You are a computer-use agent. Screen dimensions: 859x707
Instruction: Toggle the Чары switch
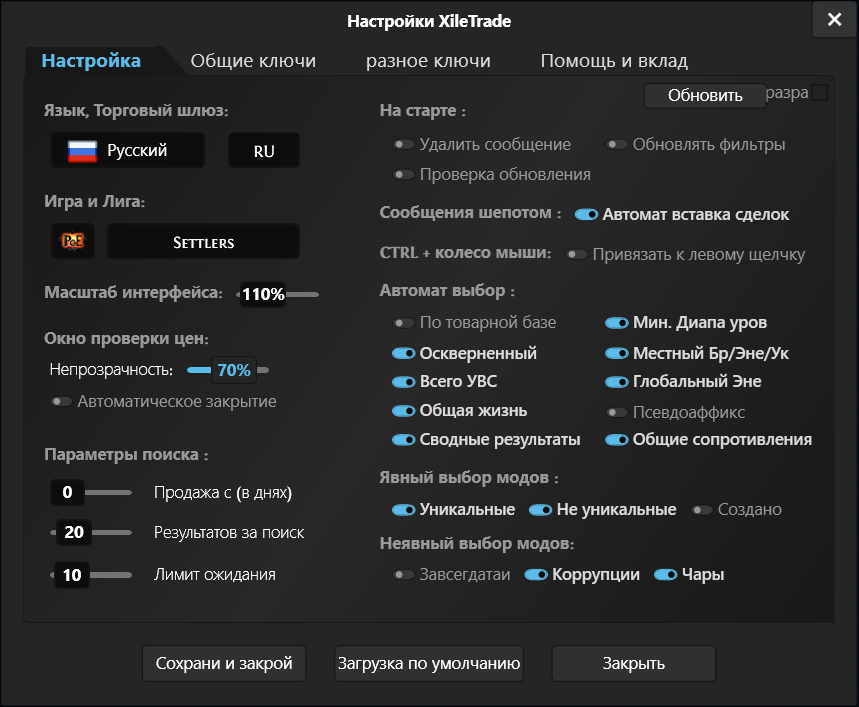click(666, 575)
